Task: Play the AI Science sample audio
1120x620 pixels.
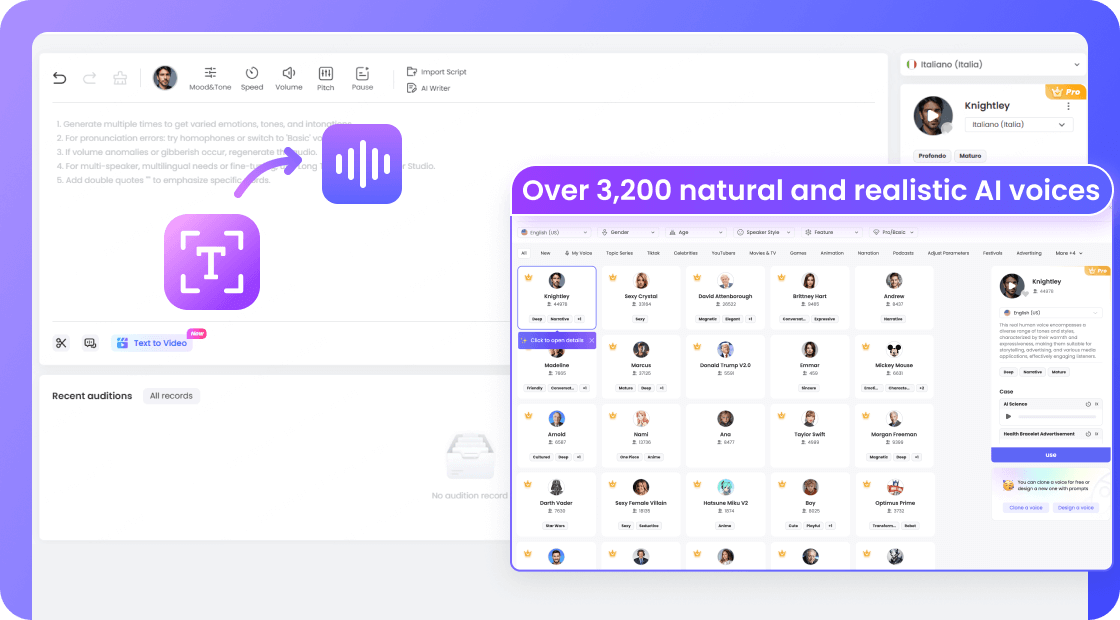Action: (1008, 416)
